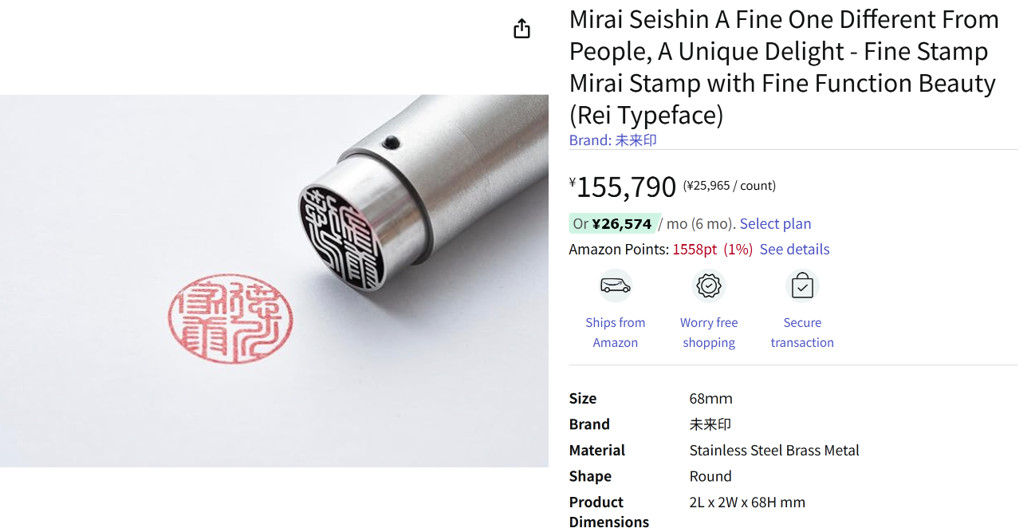Click the Mirai Seishin product title
This screenshot has width=1035, height=532.
[783, 67]
